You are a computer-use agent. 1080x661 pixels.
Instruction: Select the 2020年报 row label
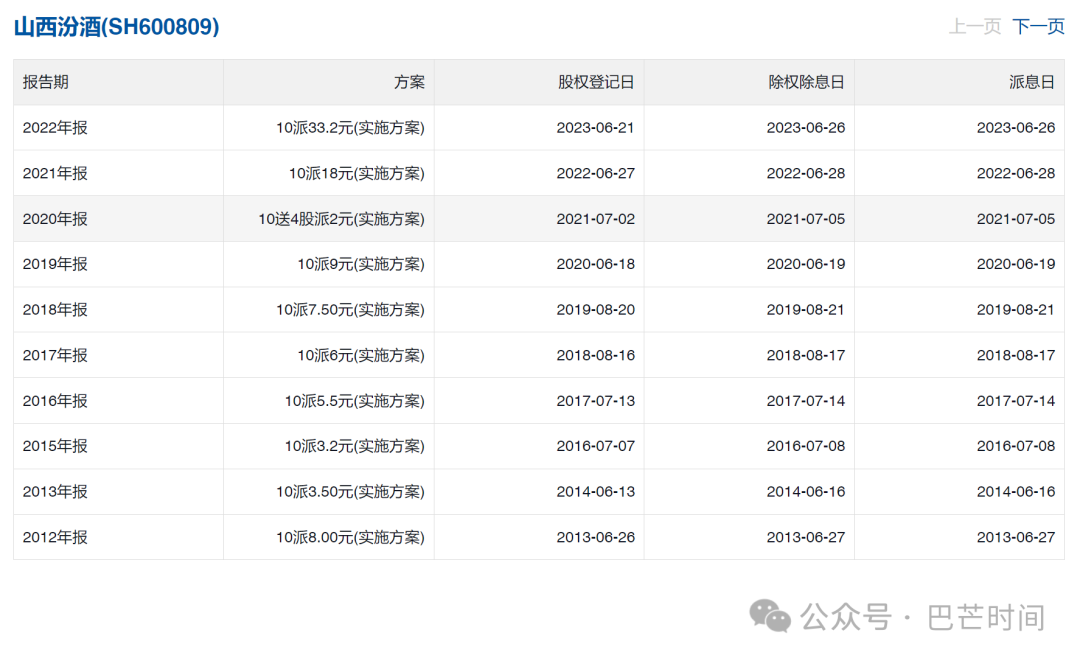[x=55, y=219]
